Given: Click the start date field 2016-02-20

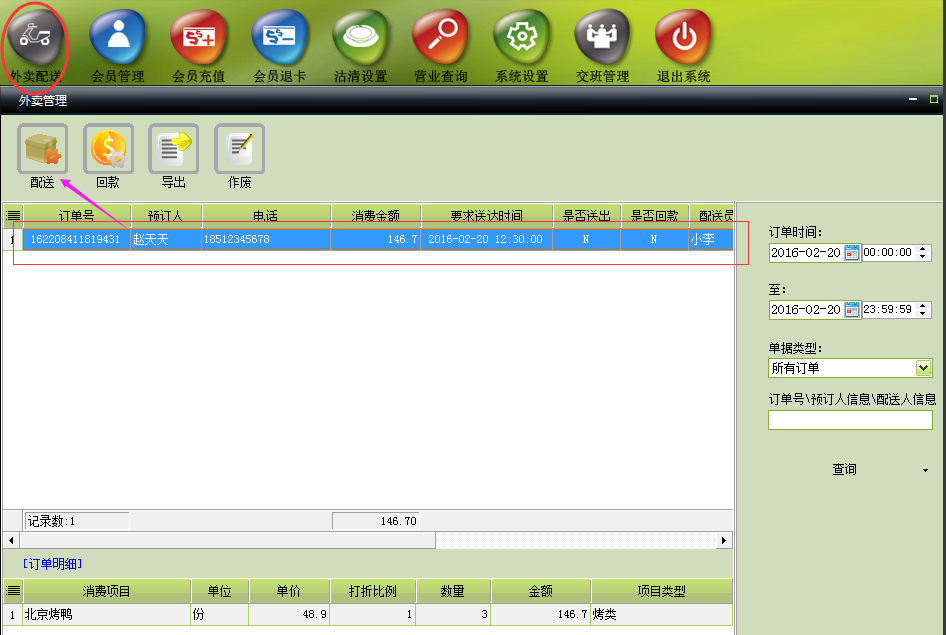Looking at the screenshot, I should 806,253.
